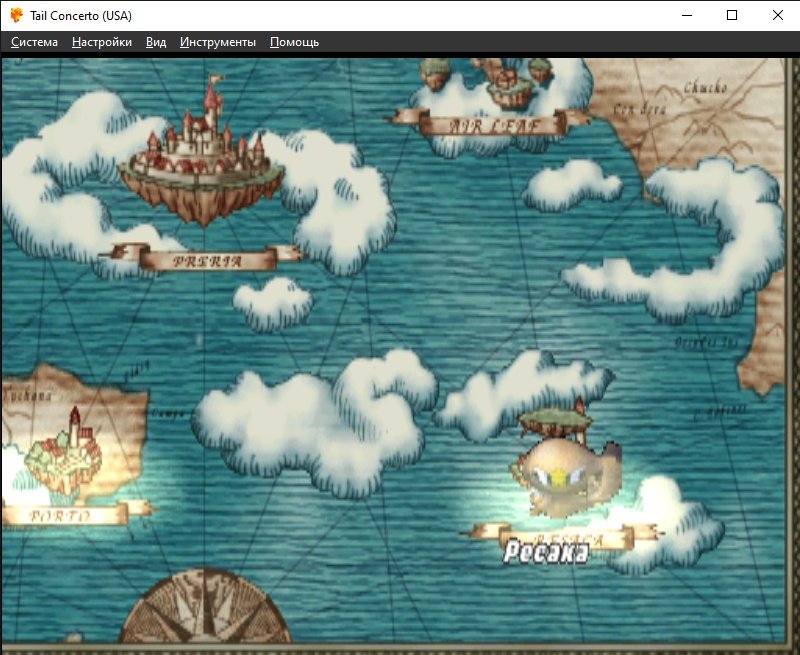Click the compass rose on the map
Screen dimensions: 800x655
coord(204,606)
